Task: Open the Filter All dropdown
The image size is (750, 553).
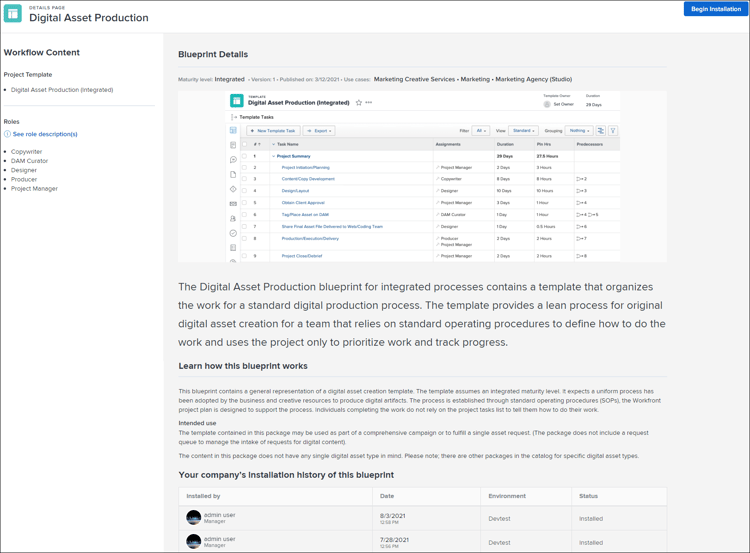Action: click(481, 130)
